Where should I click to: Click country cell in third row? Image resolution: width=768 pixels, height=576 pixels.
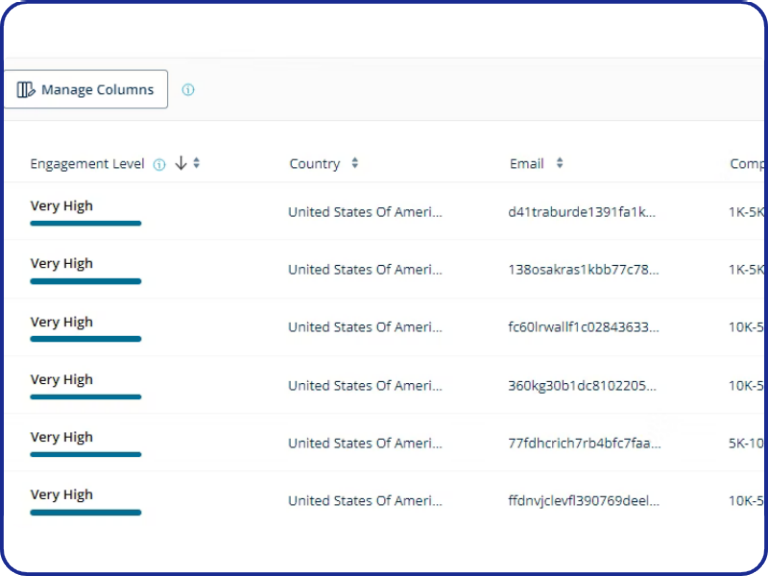(x=365, y=327)
